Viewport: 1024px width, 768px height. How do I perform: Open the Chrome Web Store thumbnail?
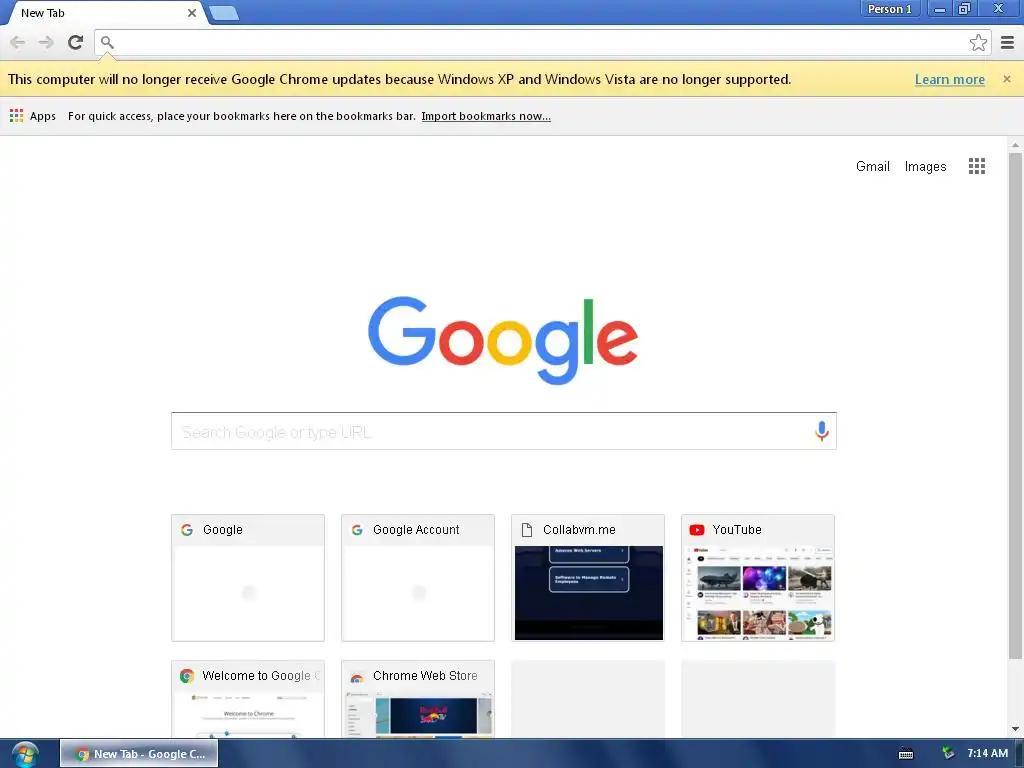(418, 699)
